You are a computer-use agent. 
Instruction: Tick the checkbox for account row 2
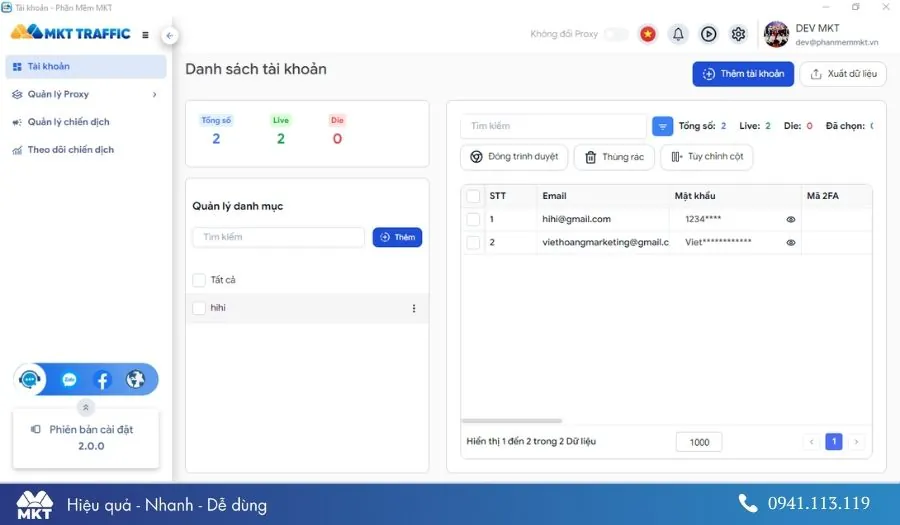[x=473, y=242]
